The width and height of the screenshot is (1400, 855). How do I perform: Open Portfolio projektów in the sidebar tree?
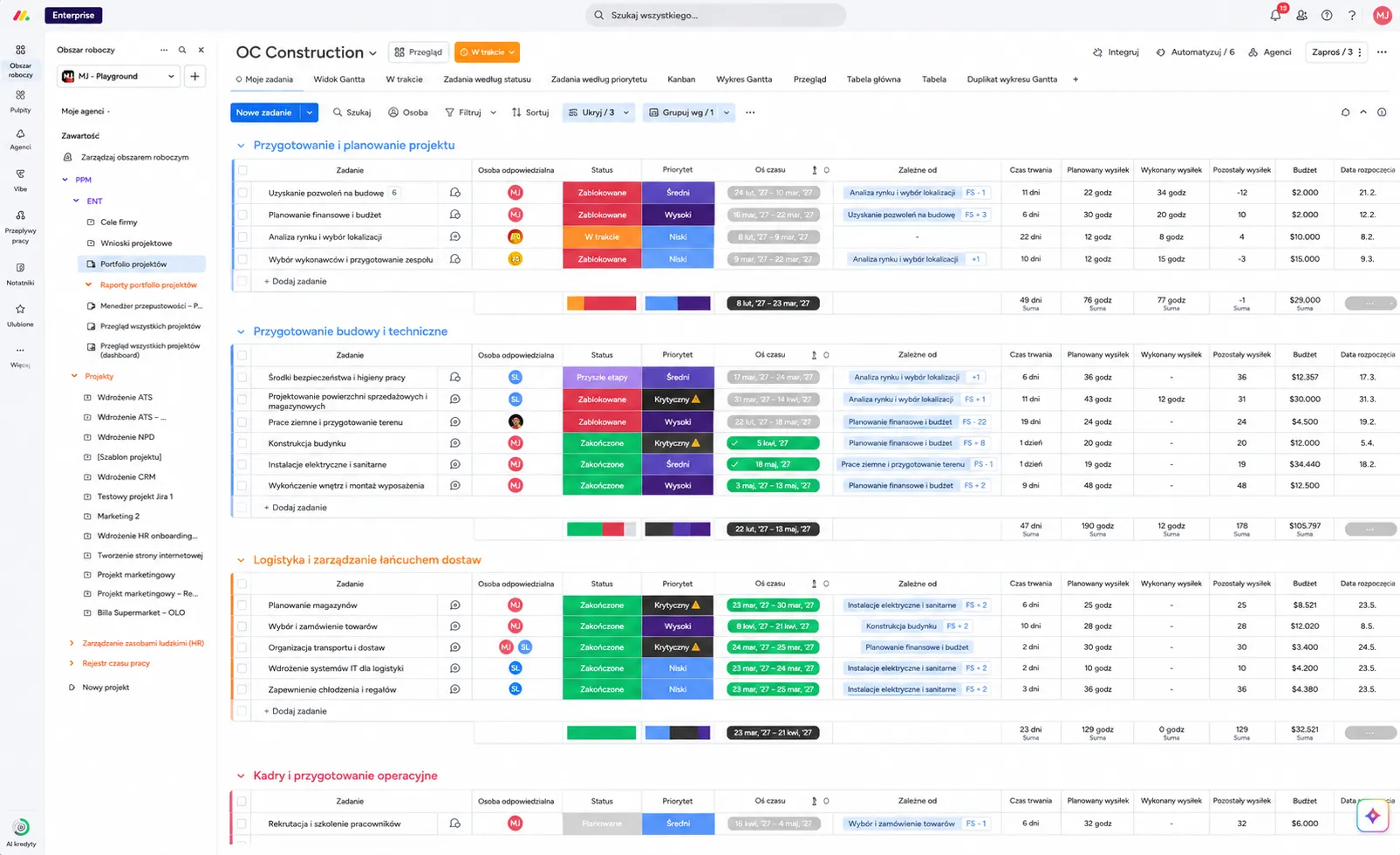[x=142, y=263]
